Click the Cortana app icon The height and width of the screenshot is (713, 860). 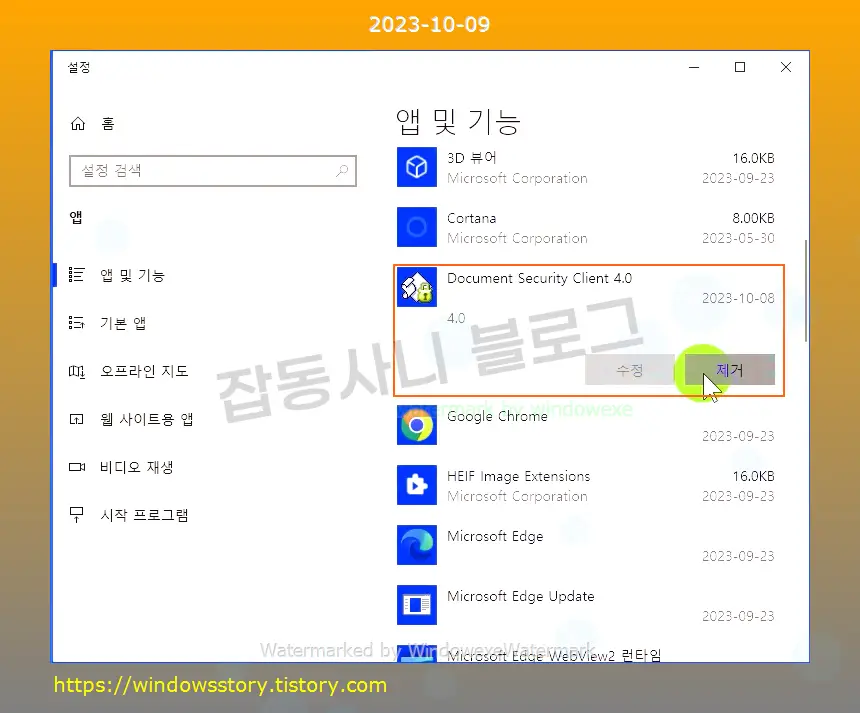417,227
